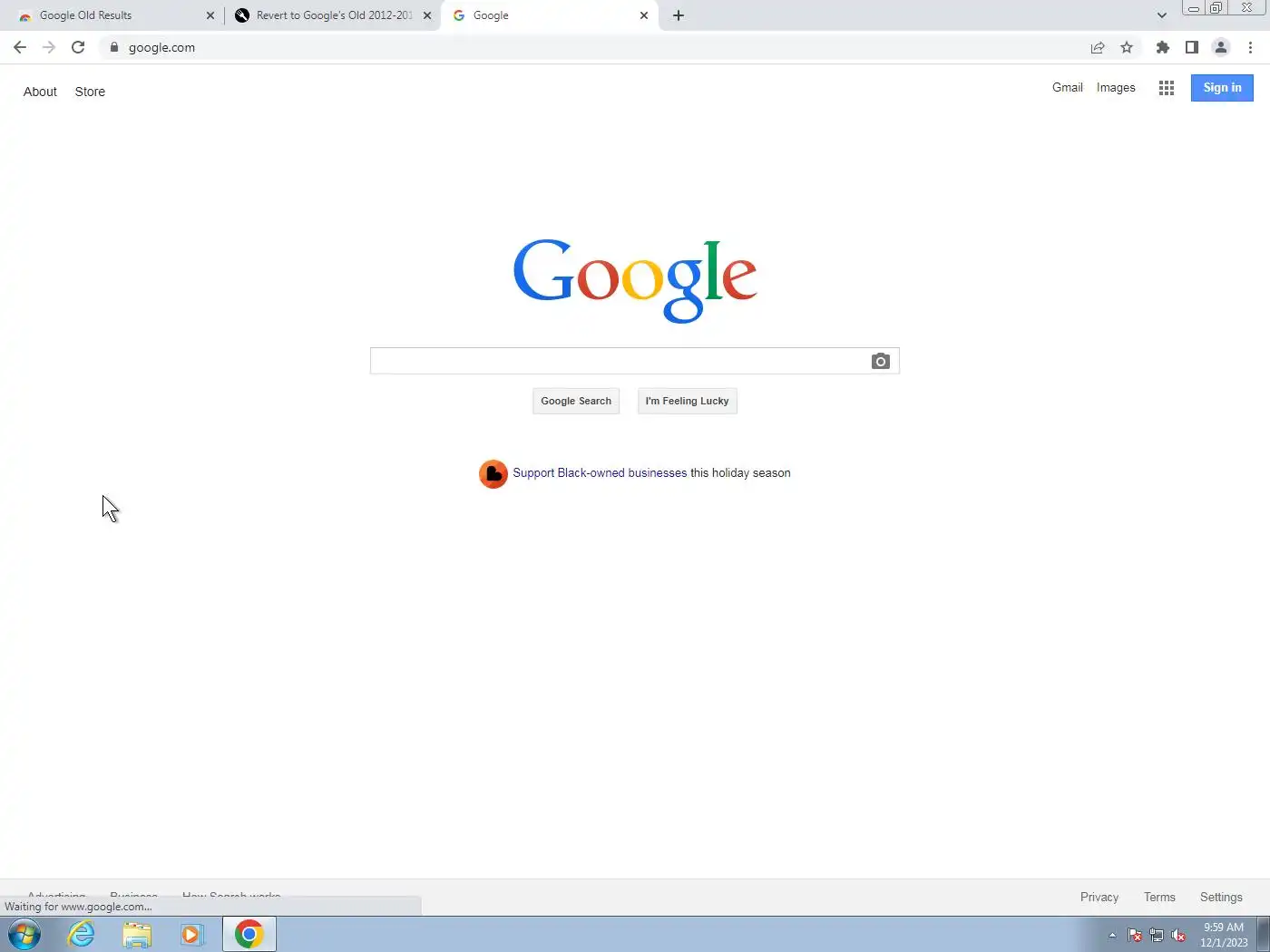Image resolution: width=1270 pixels, height=952 pixels.
Task: Open the Chrome profile avatar
Action: pos(1221,47)
